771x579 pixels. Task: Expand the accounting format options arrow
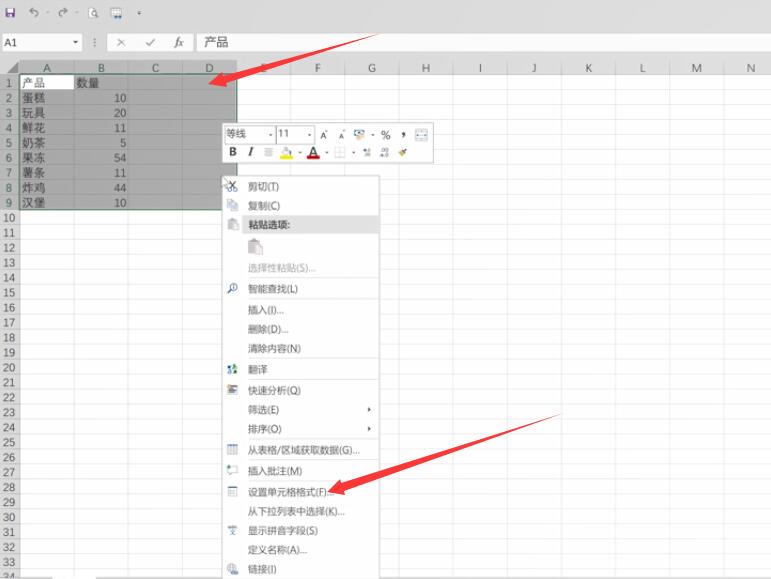pos(373,135)
